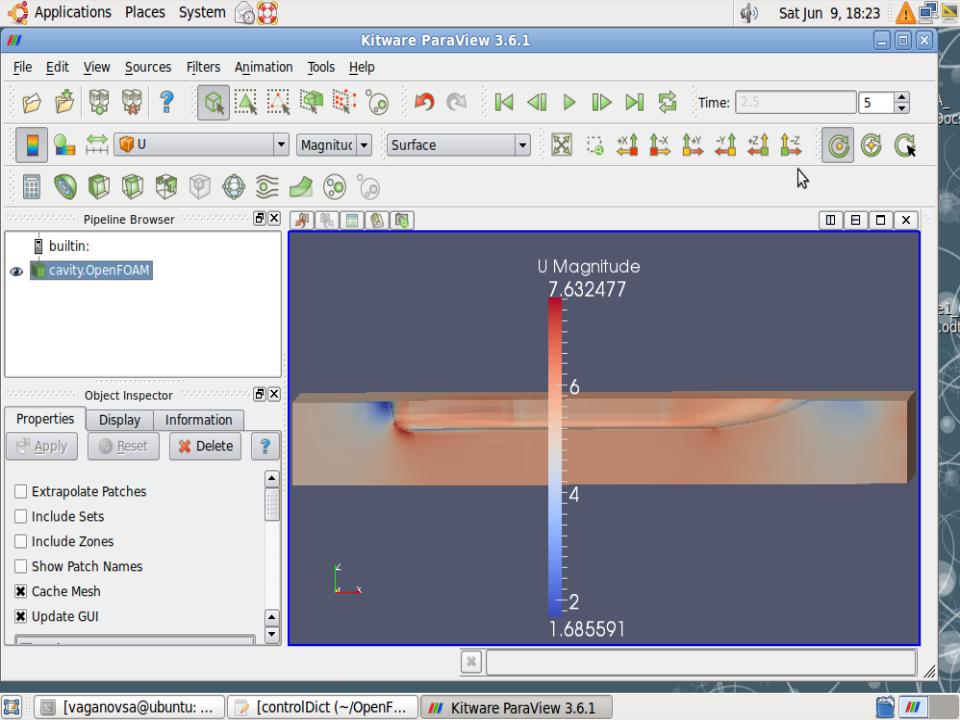Set view direction to +Z
Viewport: 960px width, 720px height.
click(758, 145)
